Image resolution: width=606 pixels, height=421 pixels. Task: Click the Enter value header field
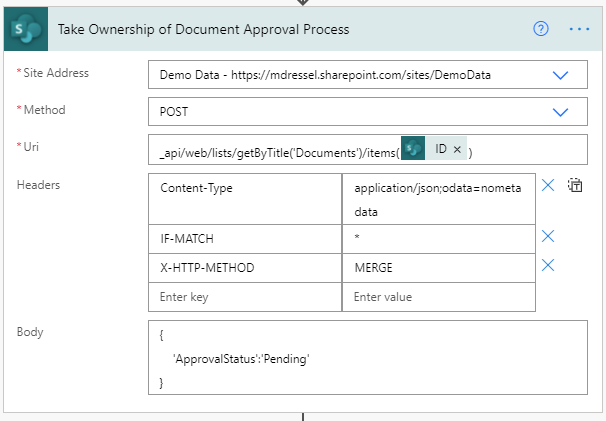coord(439,297)
